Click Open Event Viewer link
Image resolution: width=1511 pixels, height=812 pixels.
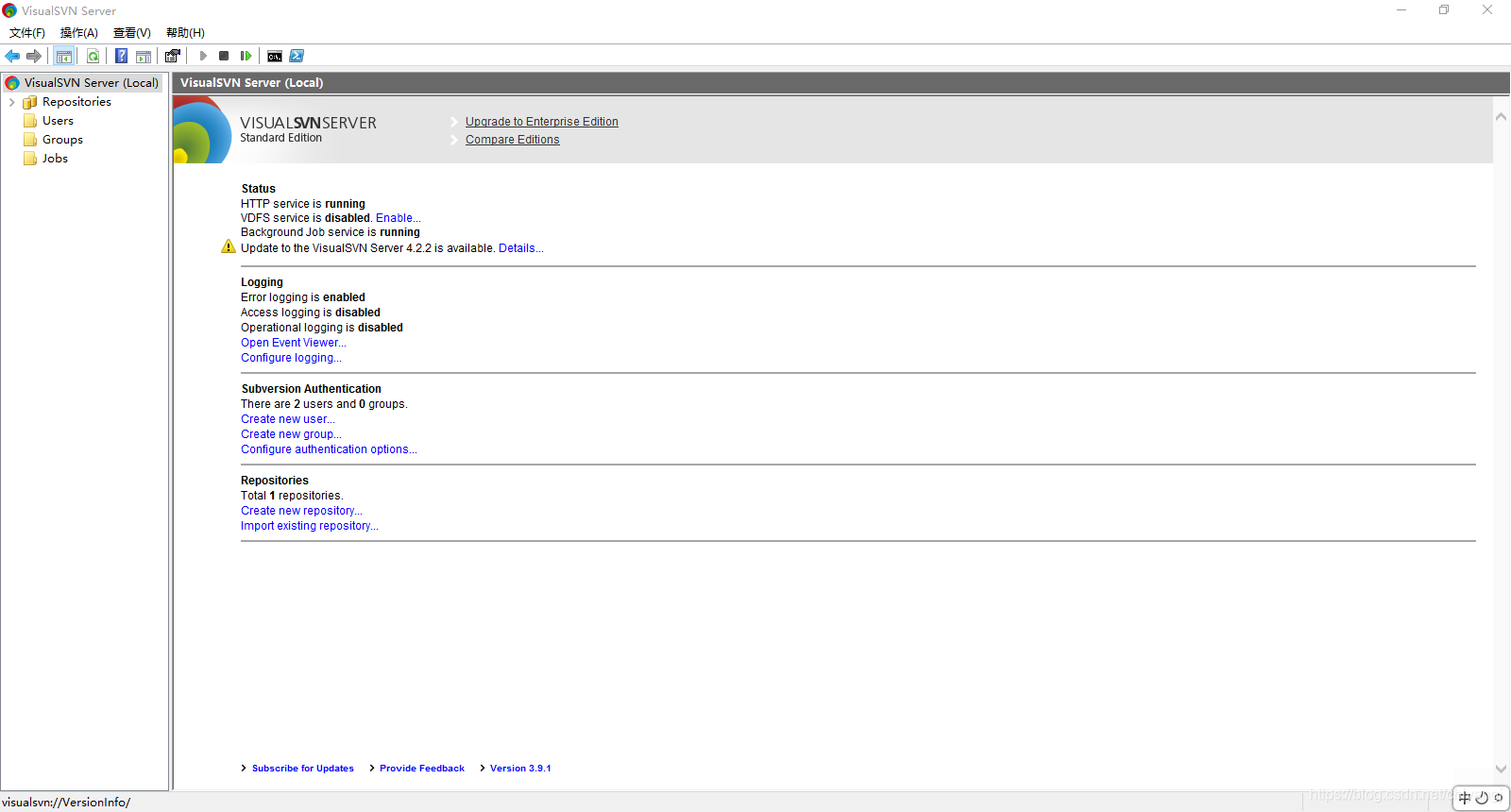point(294,343)
